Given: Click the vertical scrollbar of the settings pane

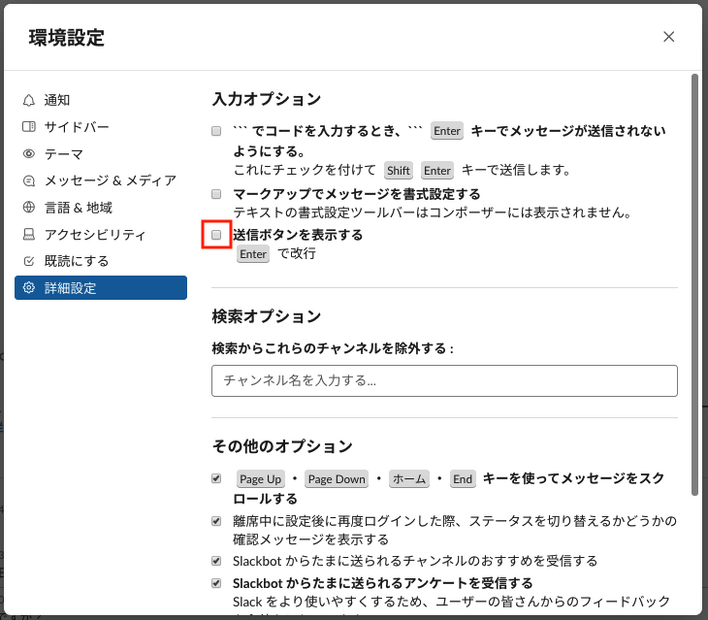Looking at the screenshot, I should [694, 284].
